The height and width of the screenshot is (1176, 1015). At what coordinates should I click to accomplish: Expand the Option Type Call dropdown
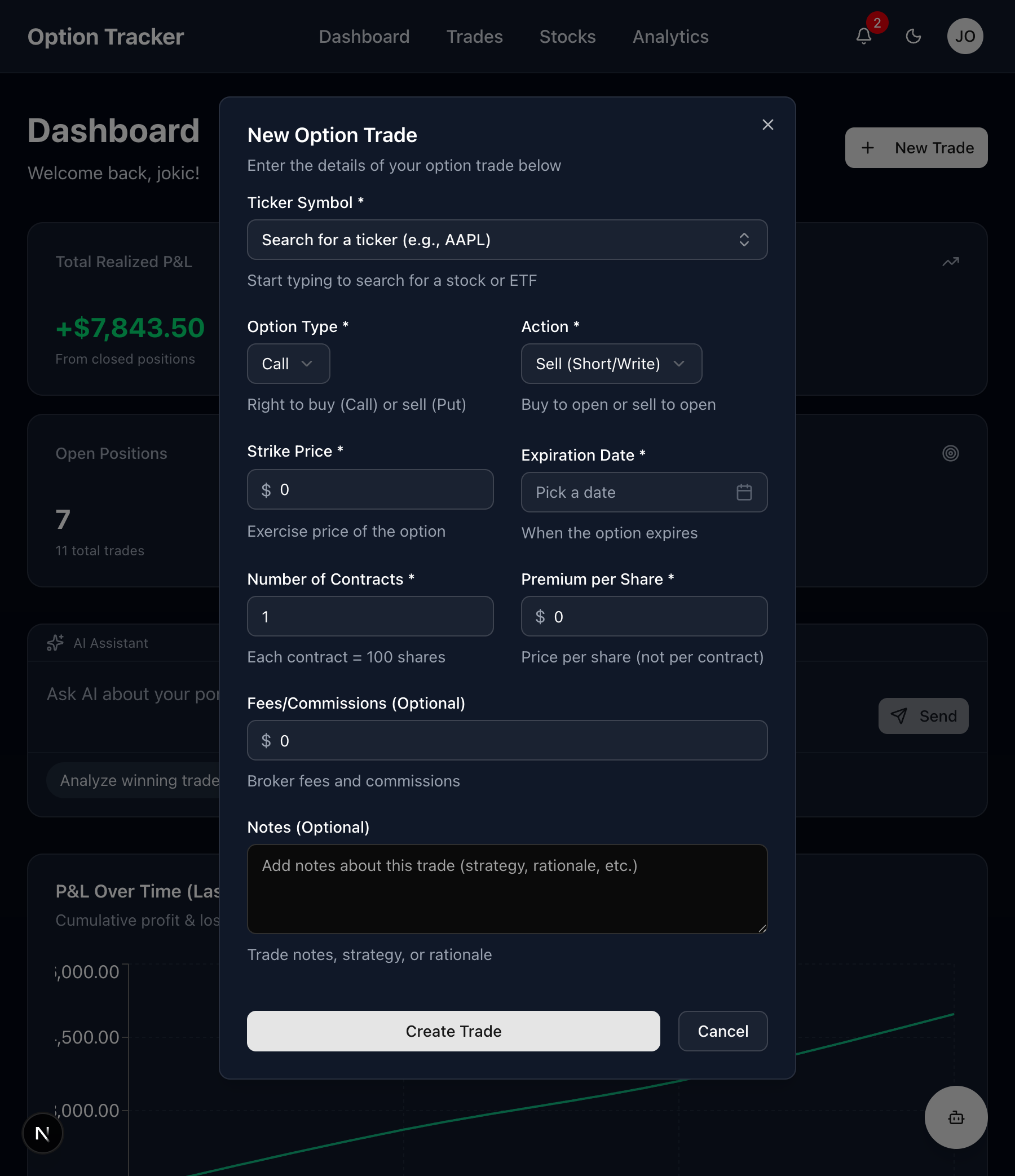click(288, 364)
